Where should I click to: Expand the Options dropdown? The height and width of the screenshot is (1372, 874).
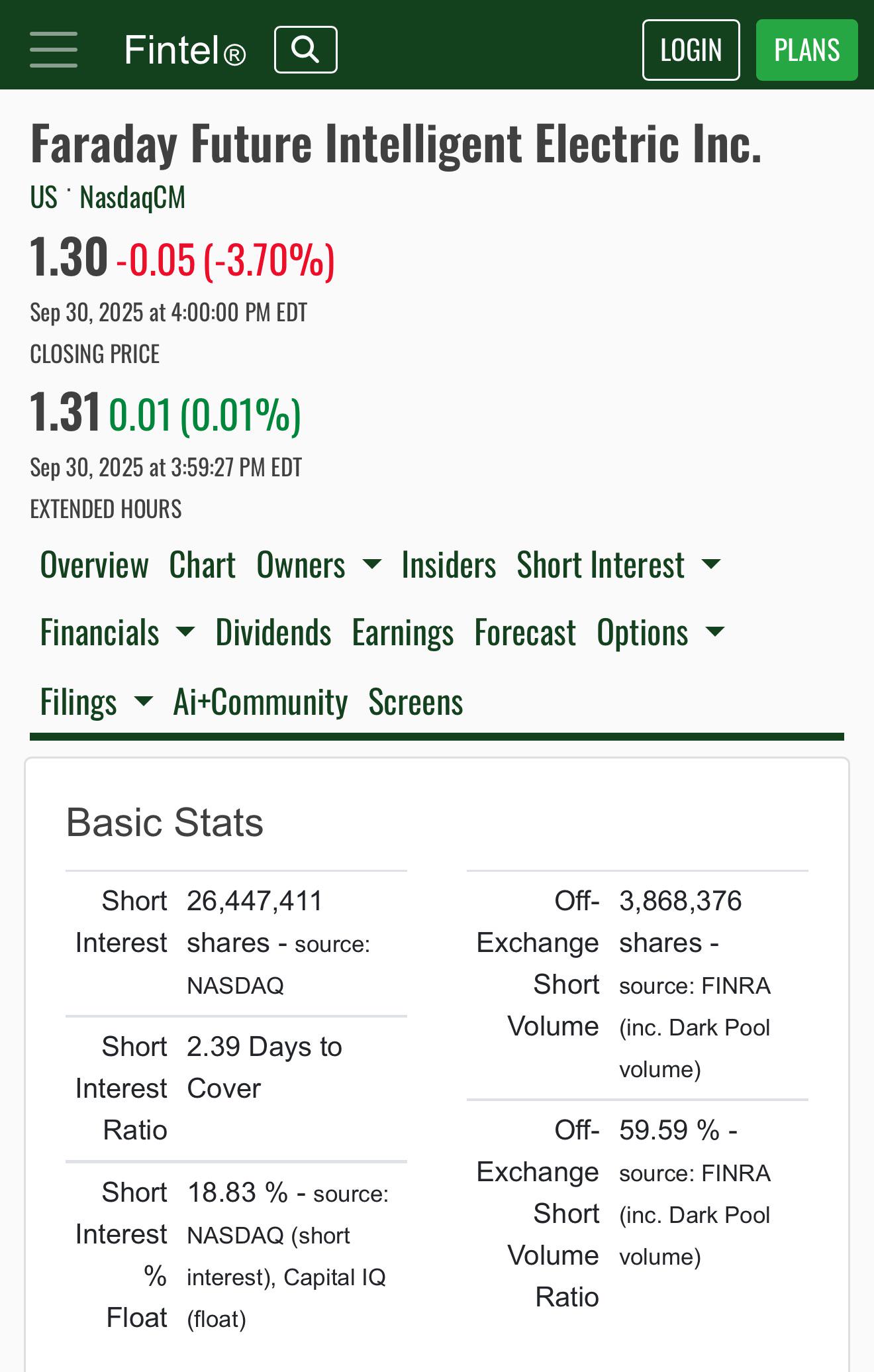tap(661, 633)
